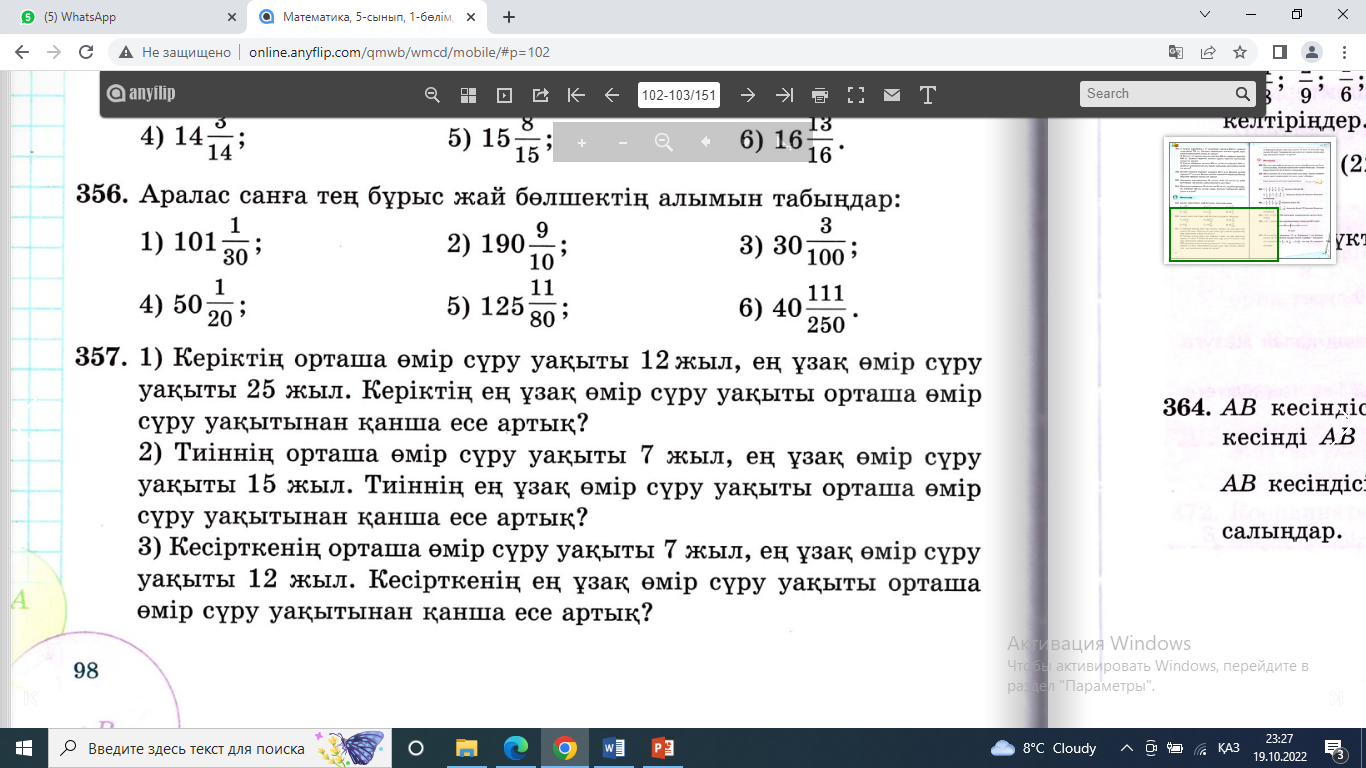Print the book using the printer icon
This screenshot has height=768, width=1366.
click(x=820, y=95)
